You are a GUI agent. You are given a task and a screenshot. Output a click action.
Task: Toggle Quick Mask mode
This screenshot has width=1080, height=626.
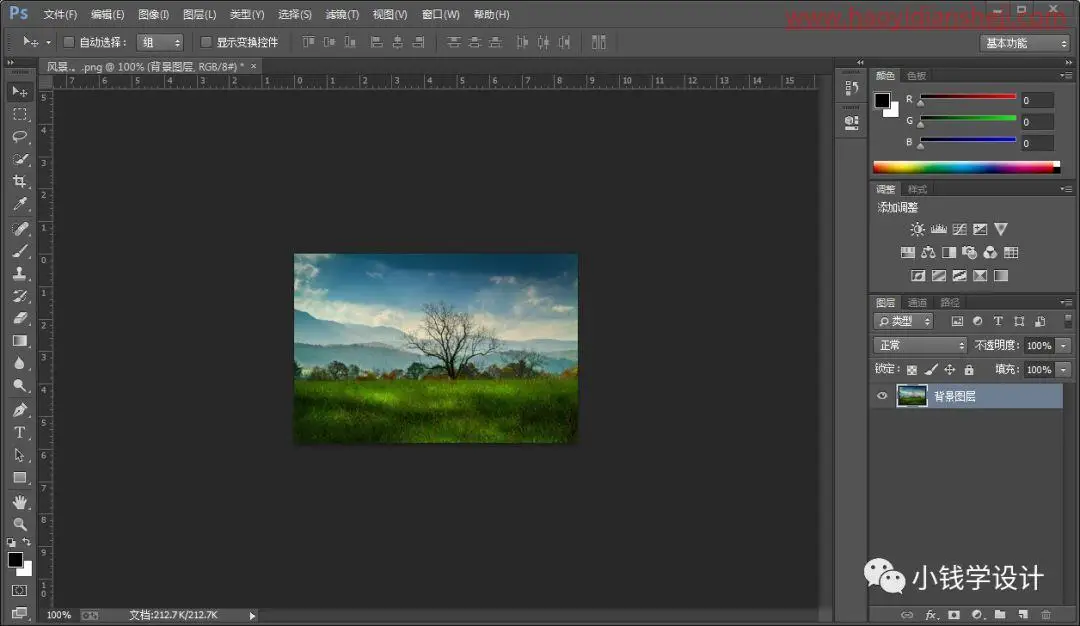pos(20,590)
